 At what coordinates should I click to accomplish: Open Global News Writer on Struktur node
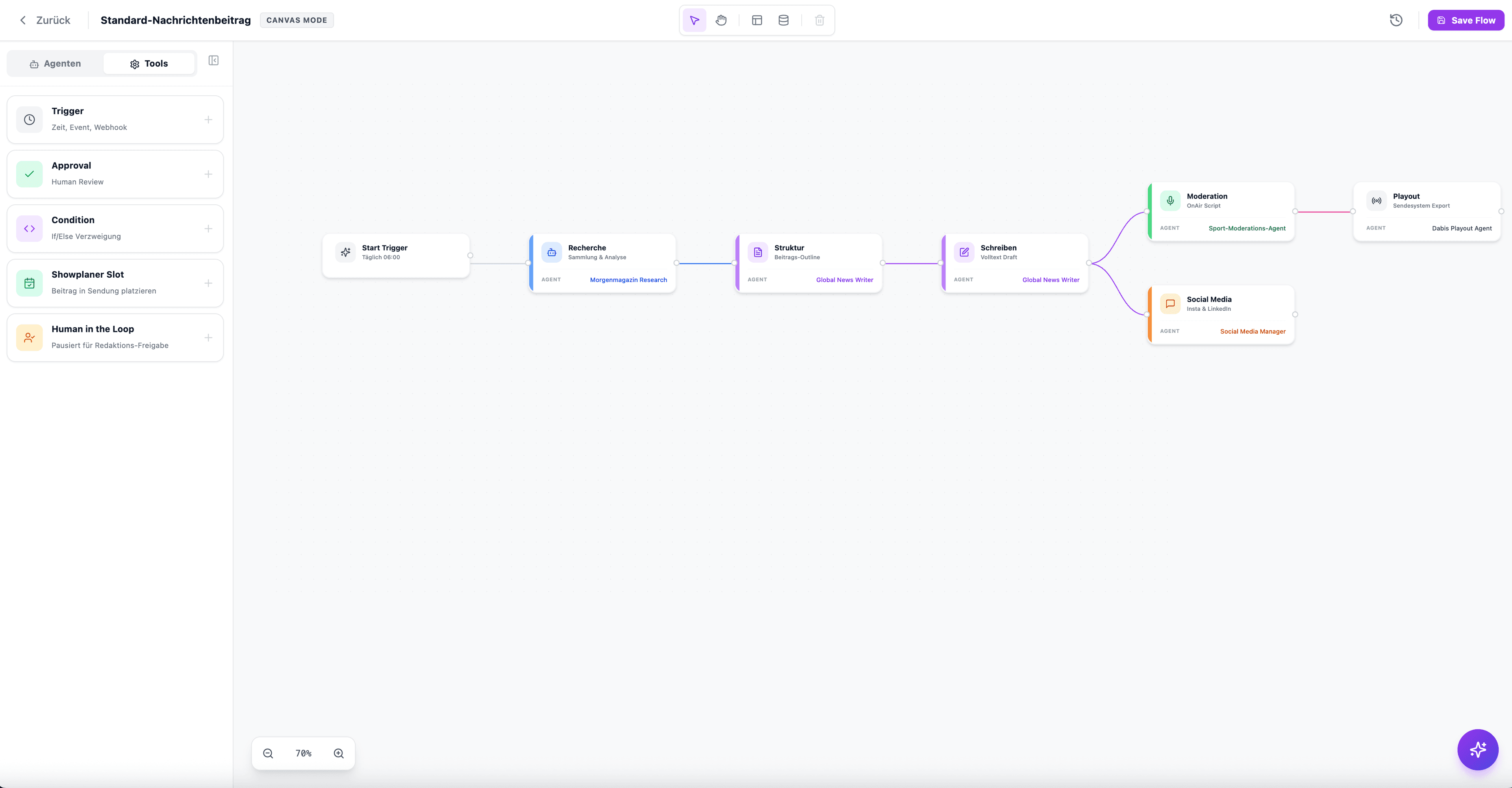[x=845, y=280]
